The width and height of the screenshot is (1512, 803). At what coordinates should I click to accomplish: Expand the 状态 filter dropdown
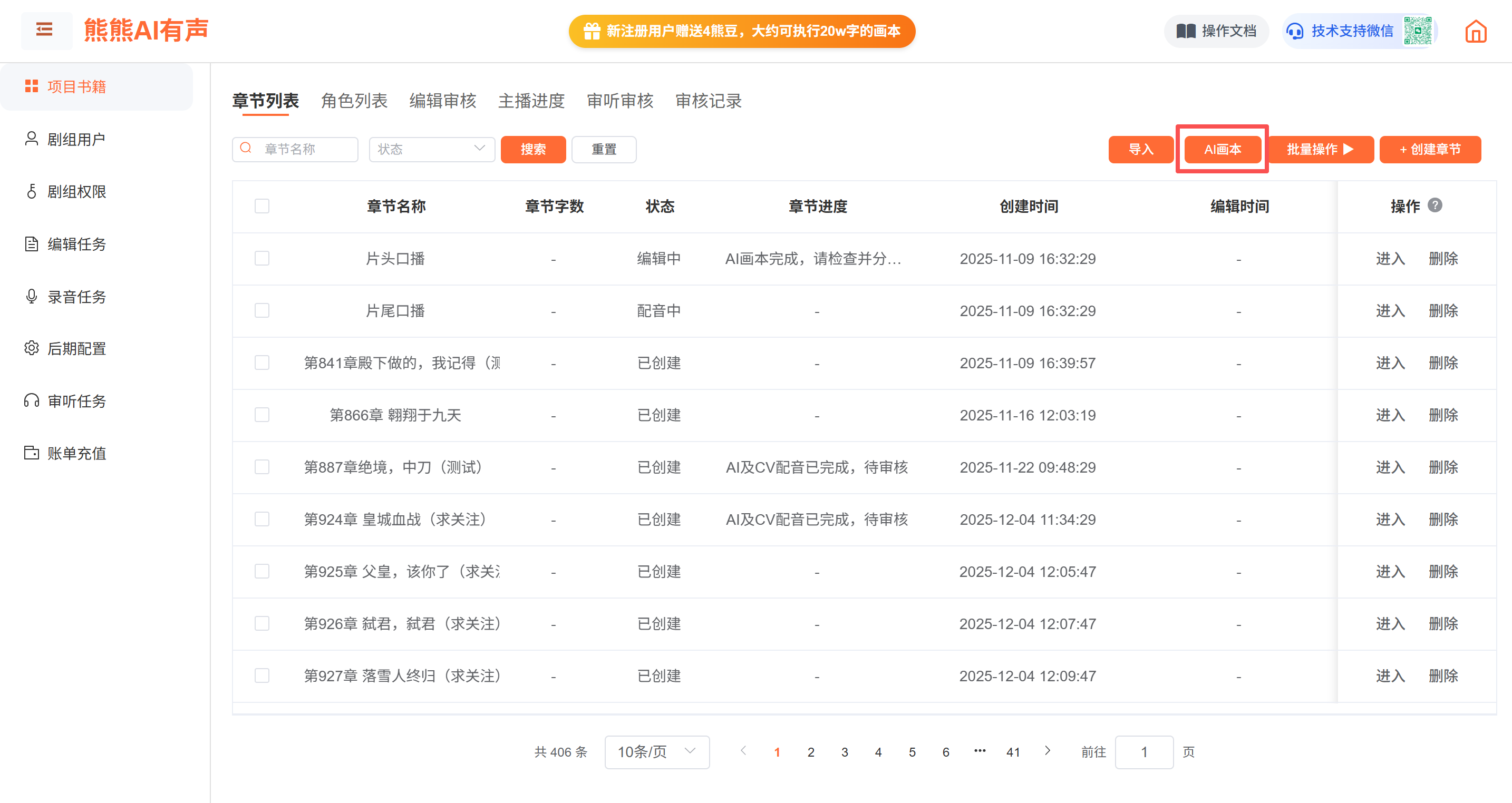[431, 149]
